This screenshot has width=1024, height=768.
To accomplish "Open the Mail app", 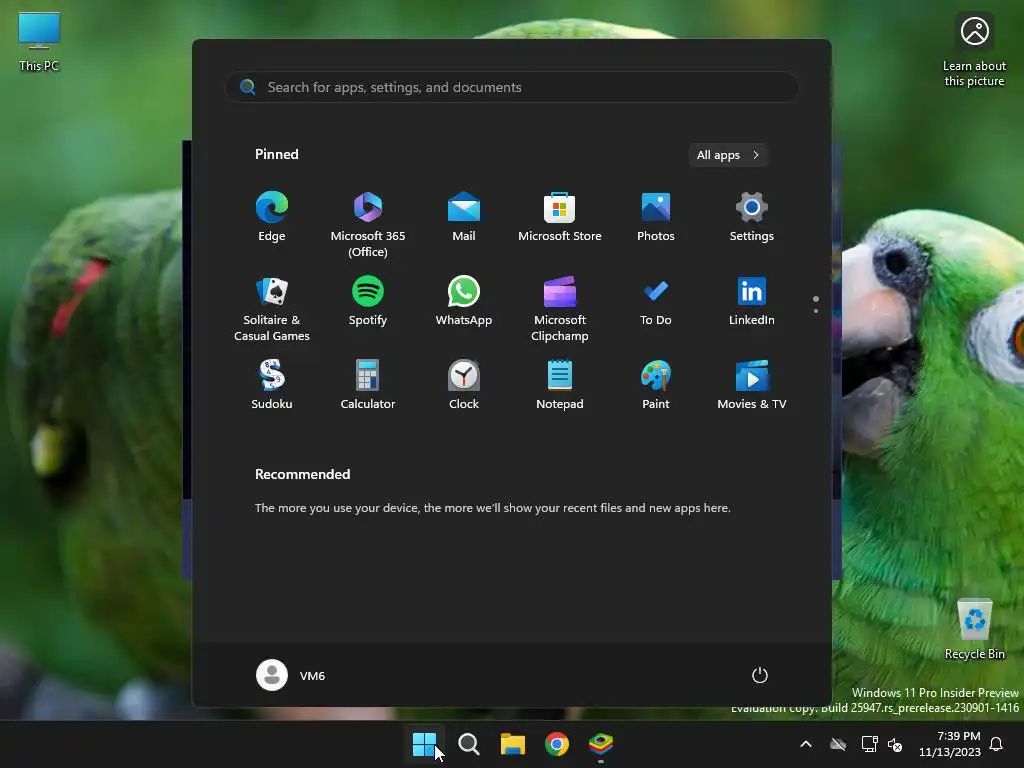I will click(x=464, y=217).
